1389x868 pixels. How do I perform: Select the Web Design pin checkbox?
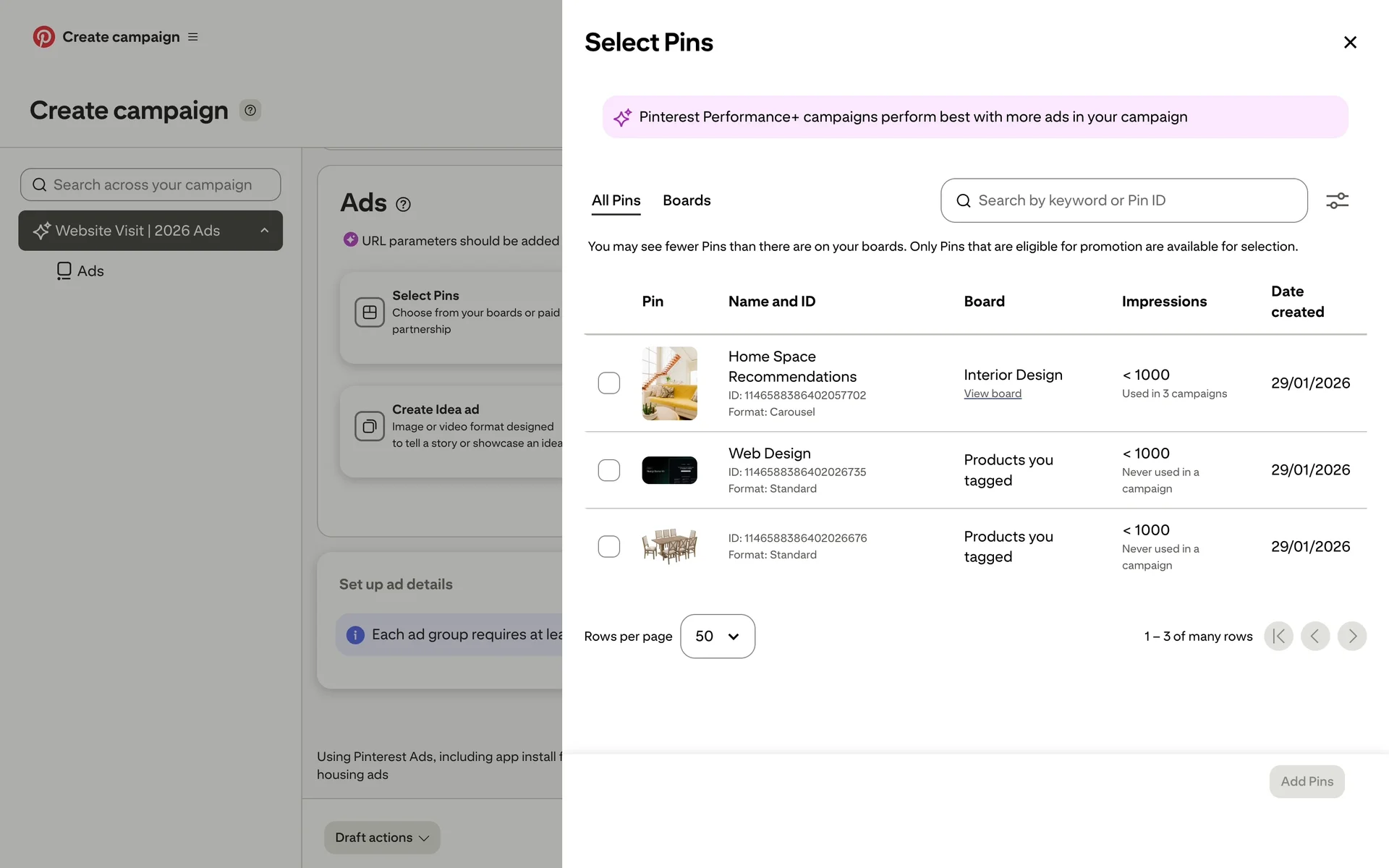click(609, 470)
